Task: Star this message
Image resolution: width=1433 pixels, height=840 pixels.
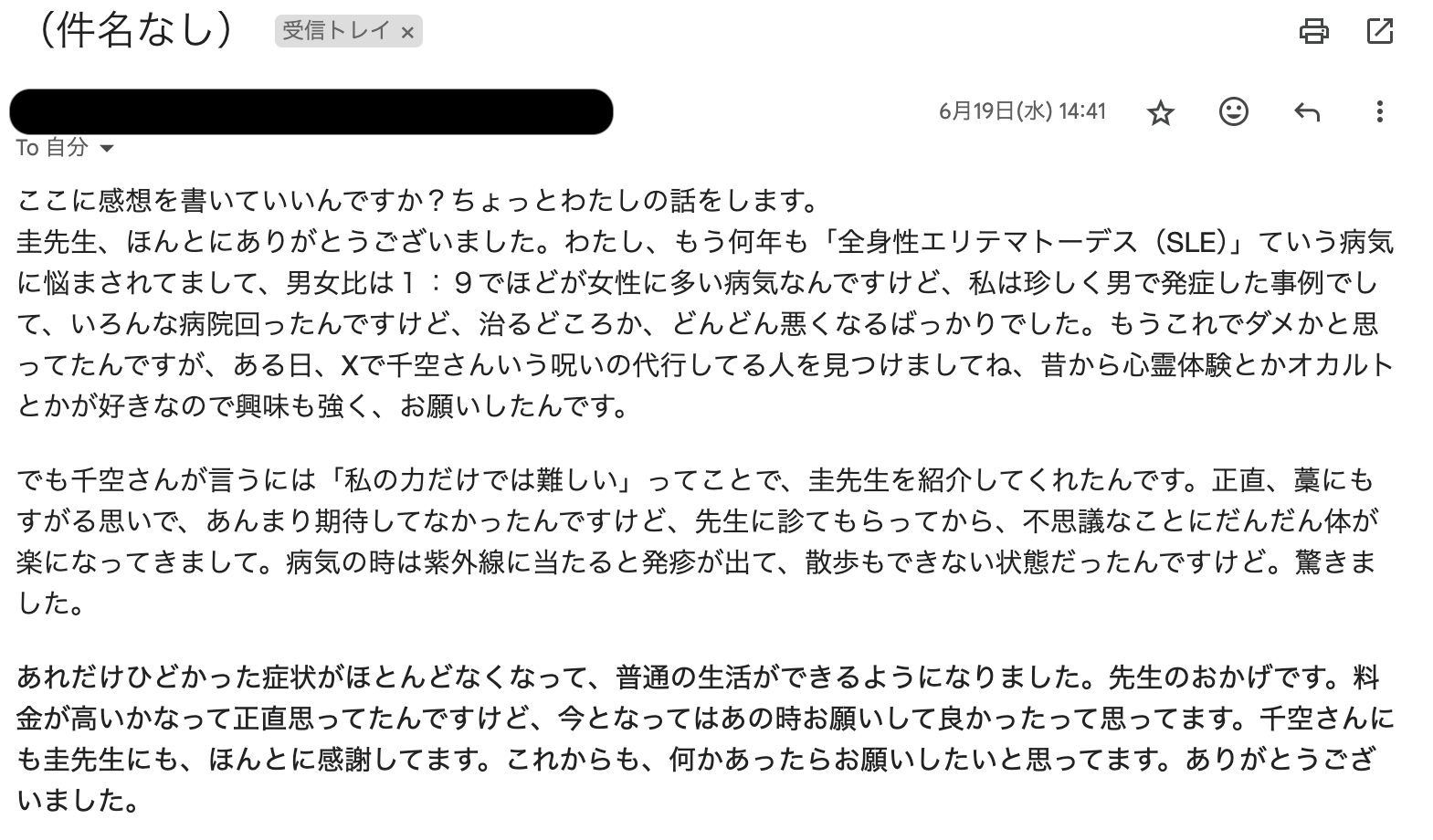Action: pos(1160,112)
